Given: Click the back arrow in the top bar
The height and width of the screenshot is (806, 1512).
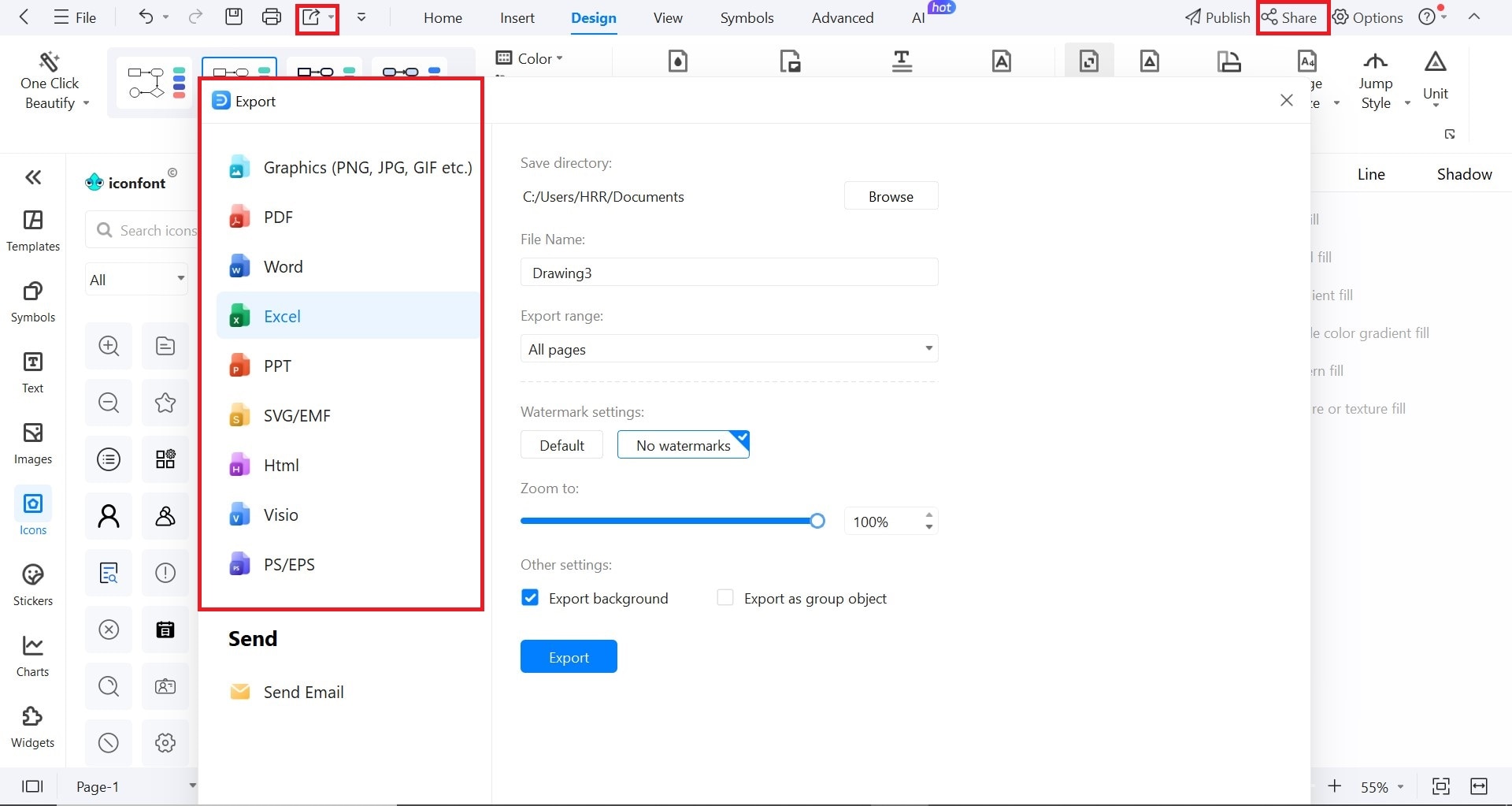Looking at the screenshot, I should coord(24,17).
